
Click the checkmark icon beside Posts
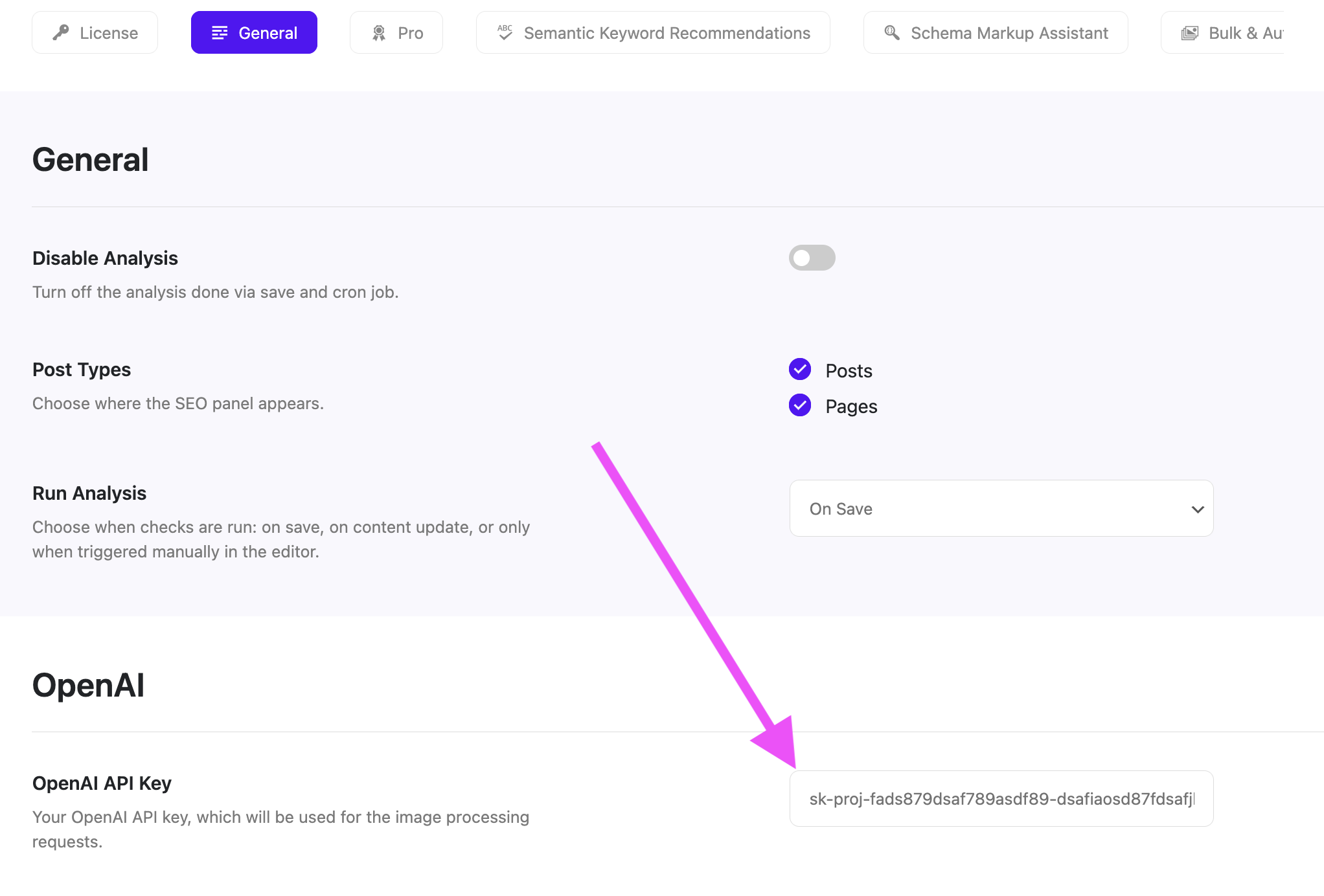click(x=800, y=370)
